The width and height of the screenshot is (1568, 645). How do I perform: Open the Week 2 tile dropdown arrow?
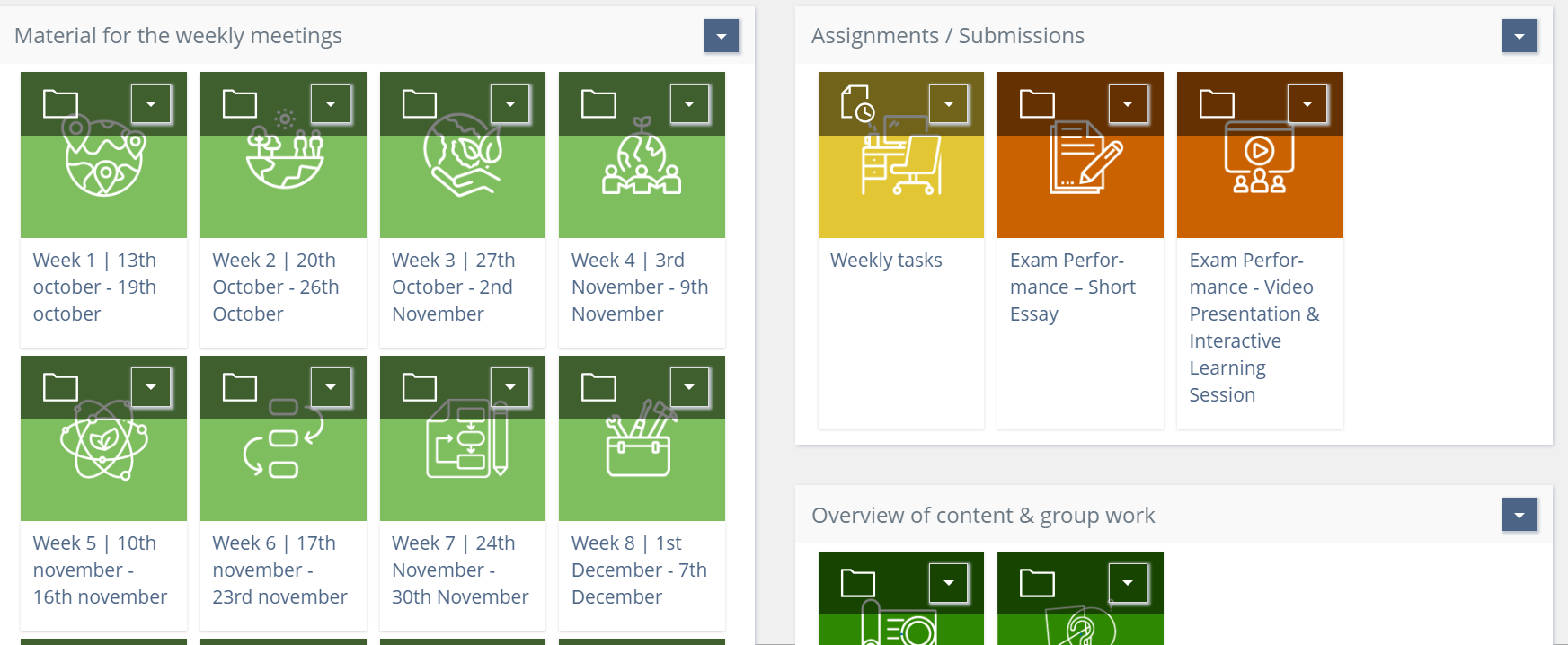pyautogui.click(x=331, y=104)
